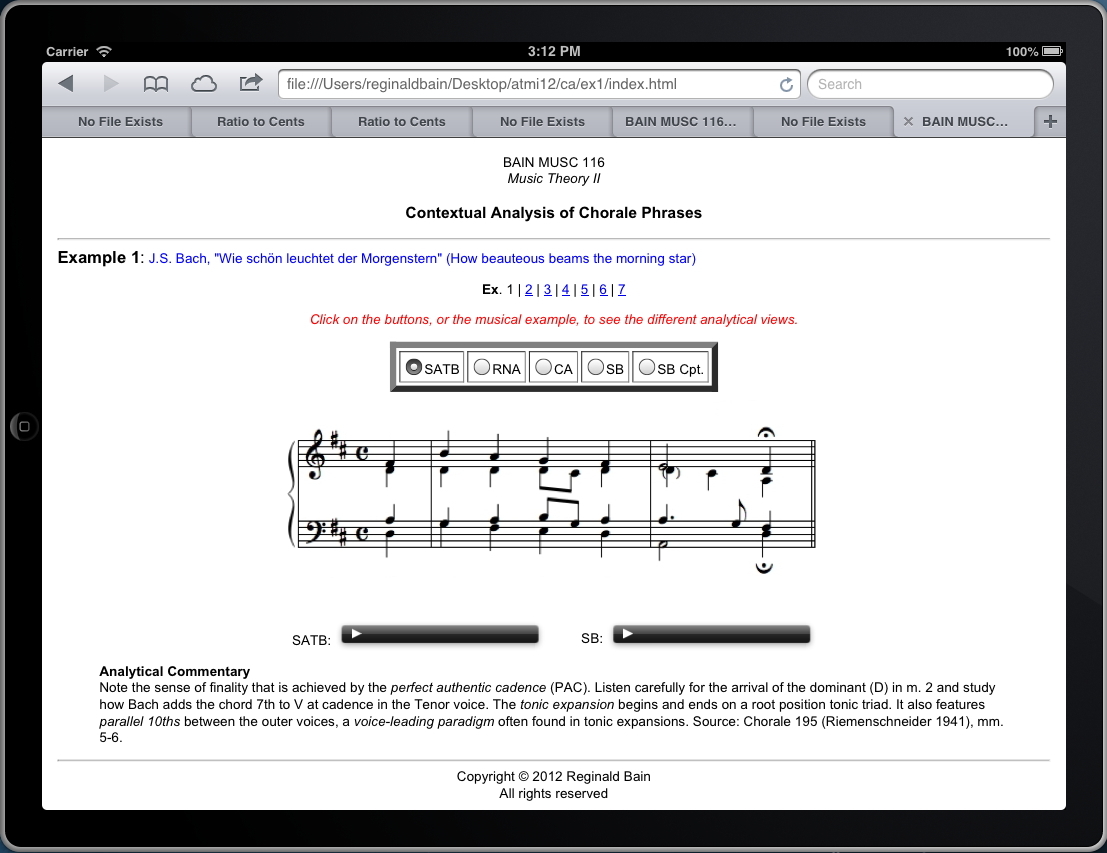The width and height of the screenshot is (1107, 853).
Task: Go to example 7 link
Action: tap(621, 290)
